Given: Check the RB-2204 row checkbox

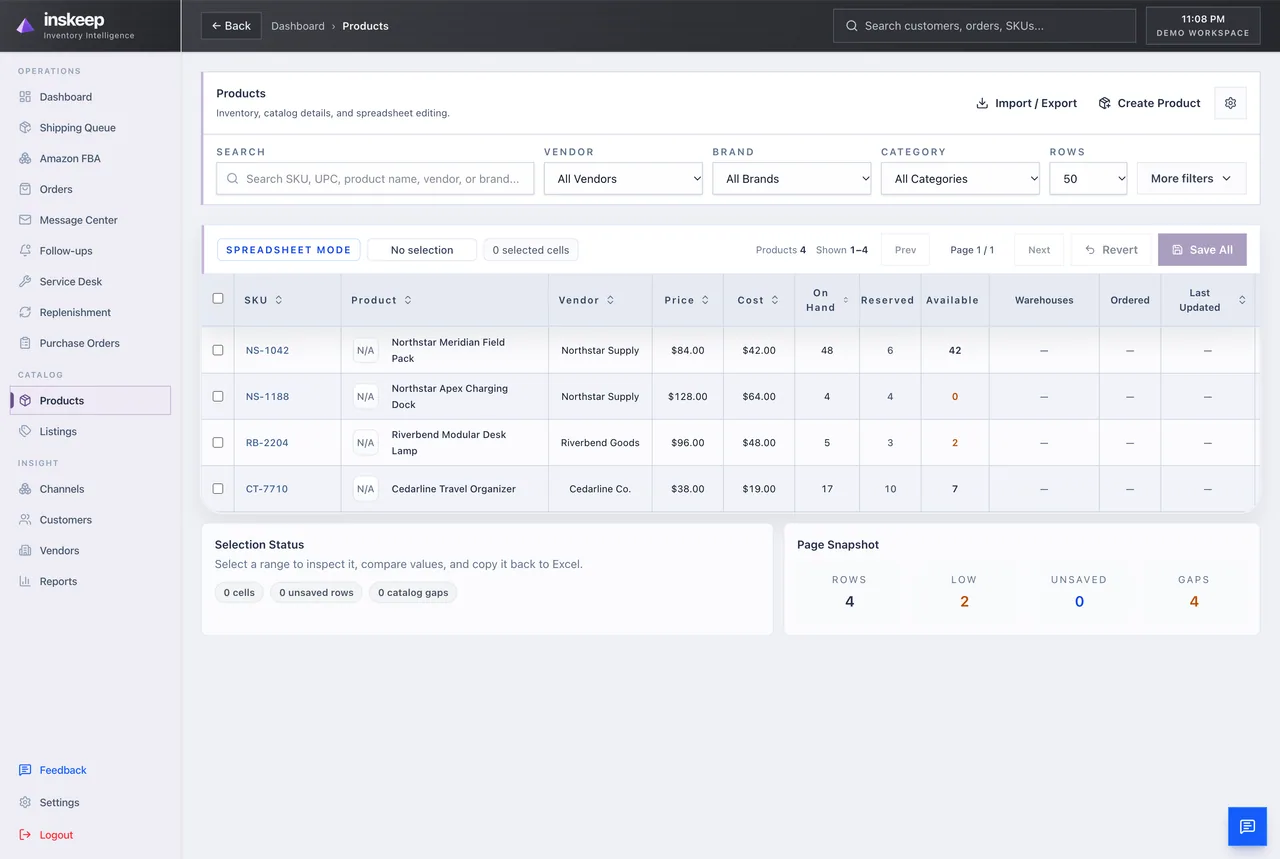Looking at the screenshot, I should coord(218,442).
